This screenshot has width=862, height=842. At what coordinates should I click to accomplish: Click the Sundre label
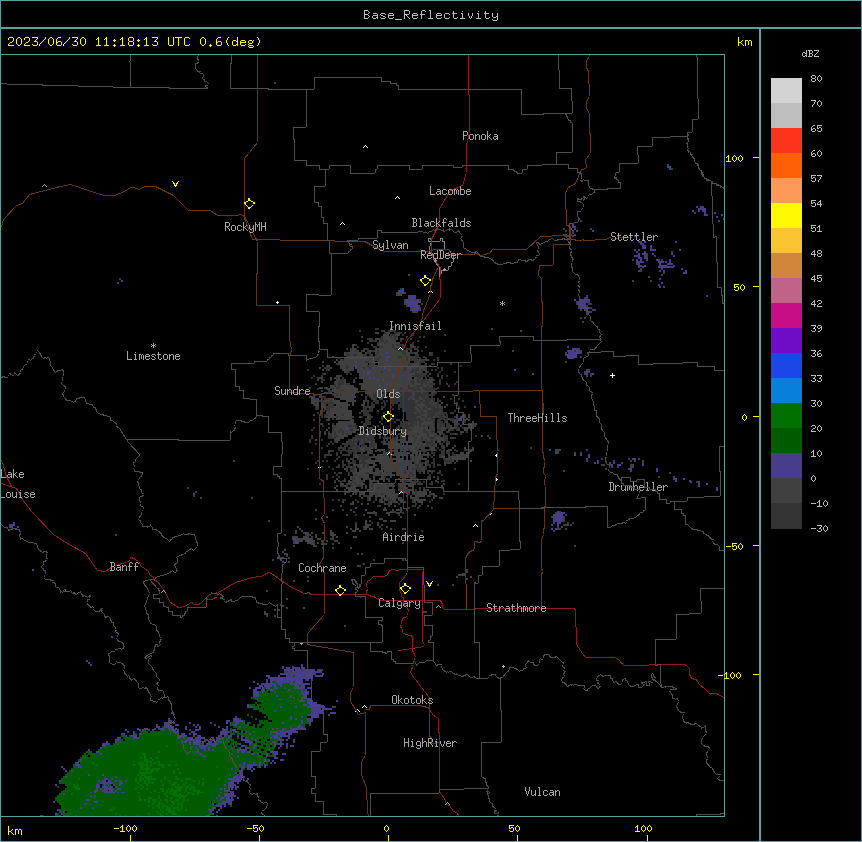click(292, 391)
